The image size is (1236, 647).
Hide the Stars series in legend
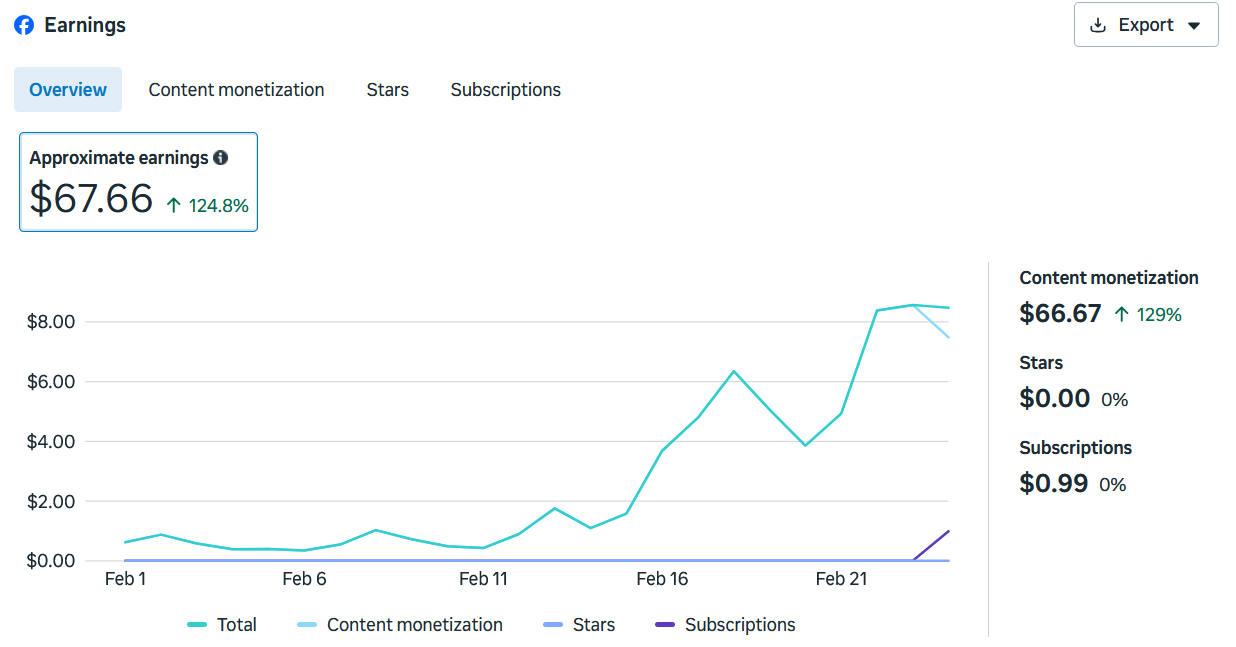point(578,624)
